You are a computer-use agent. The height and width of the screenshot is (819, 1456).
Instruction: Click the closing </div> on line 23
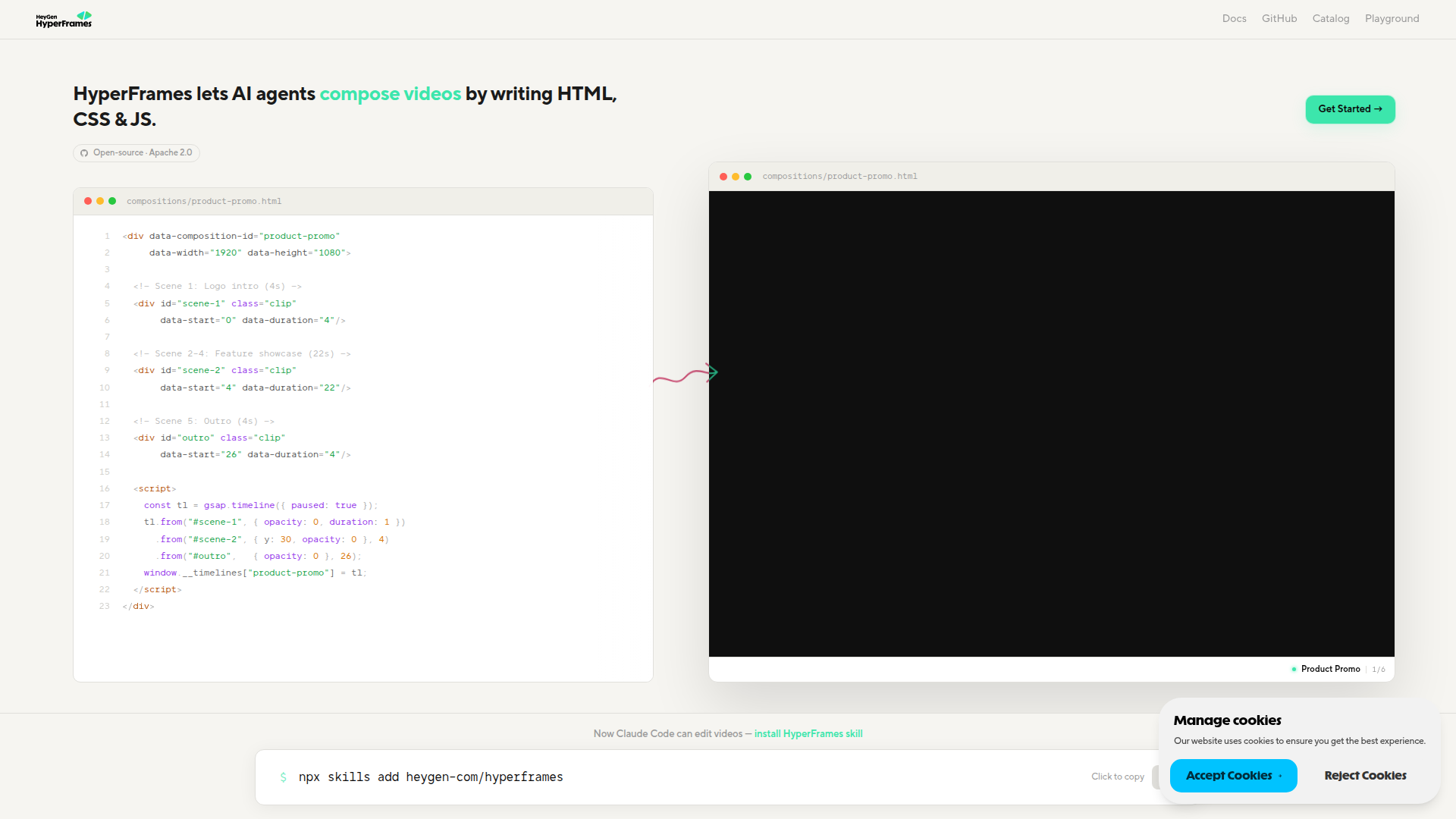(x=138, y=607)
